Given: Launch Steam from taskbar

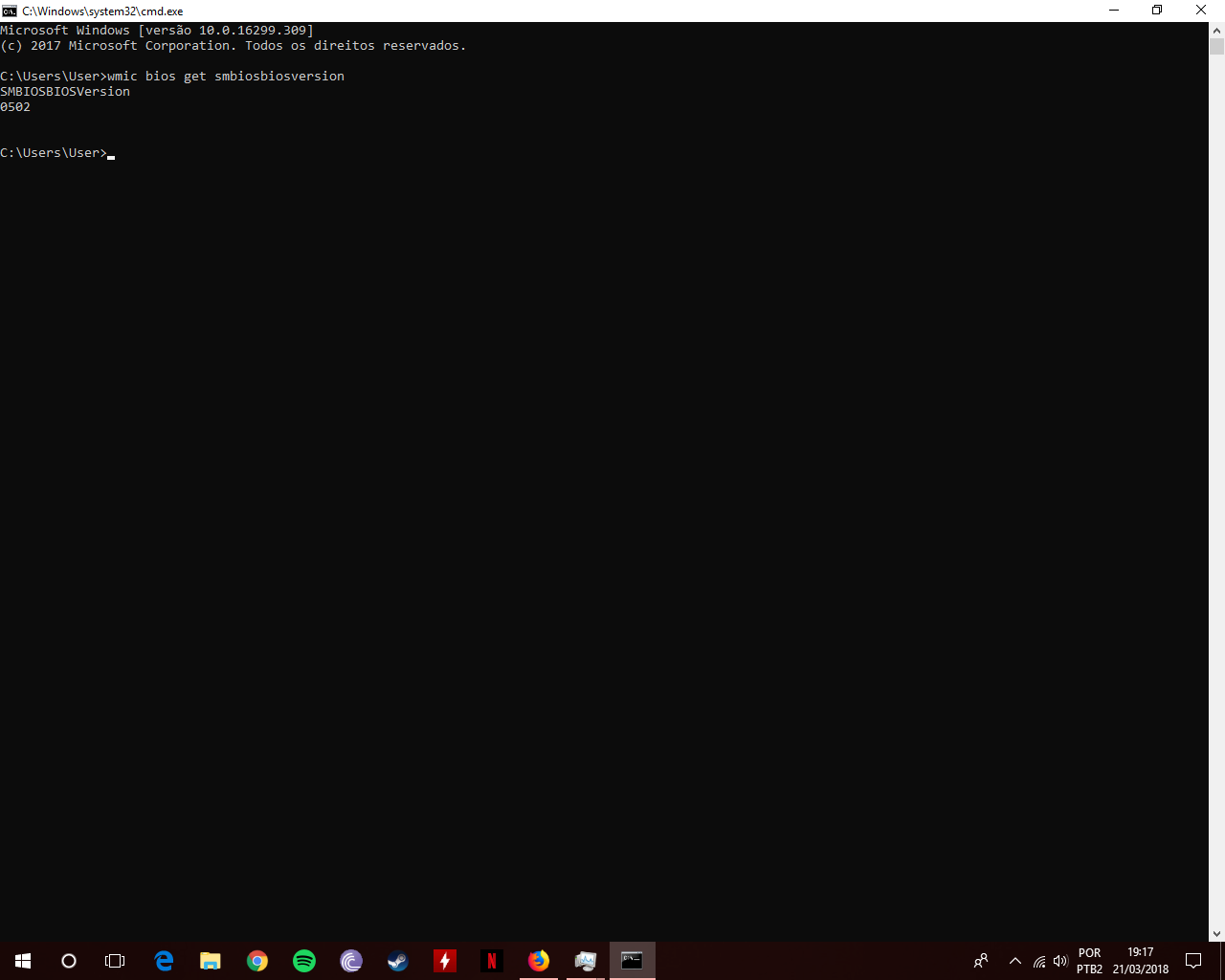Looking at the screenshot, I should (x=398, y=961).
